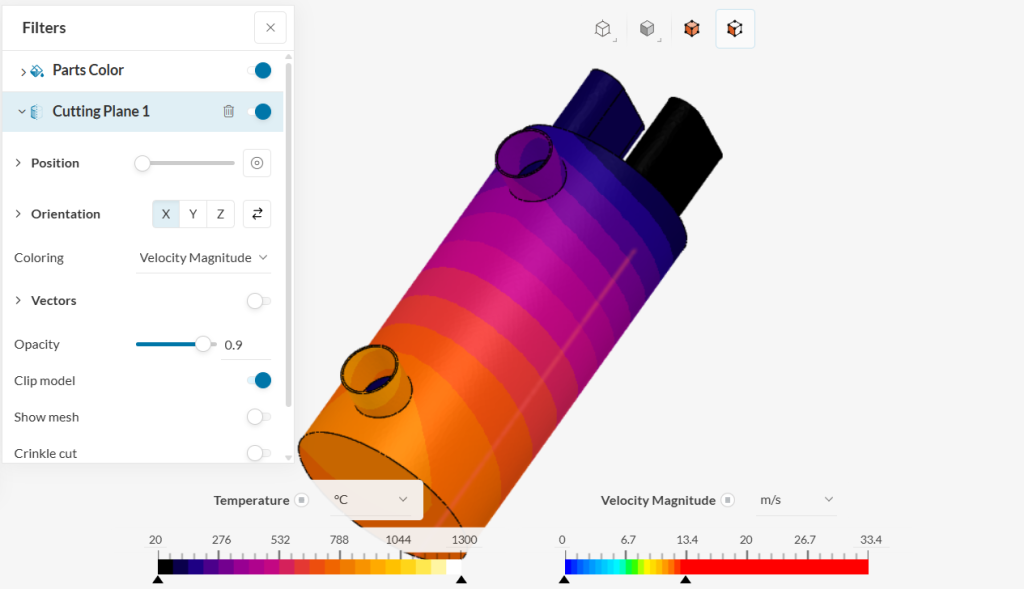
Task: Click the center position target icon
Action: pyautogui.click(x=257, y=163)
